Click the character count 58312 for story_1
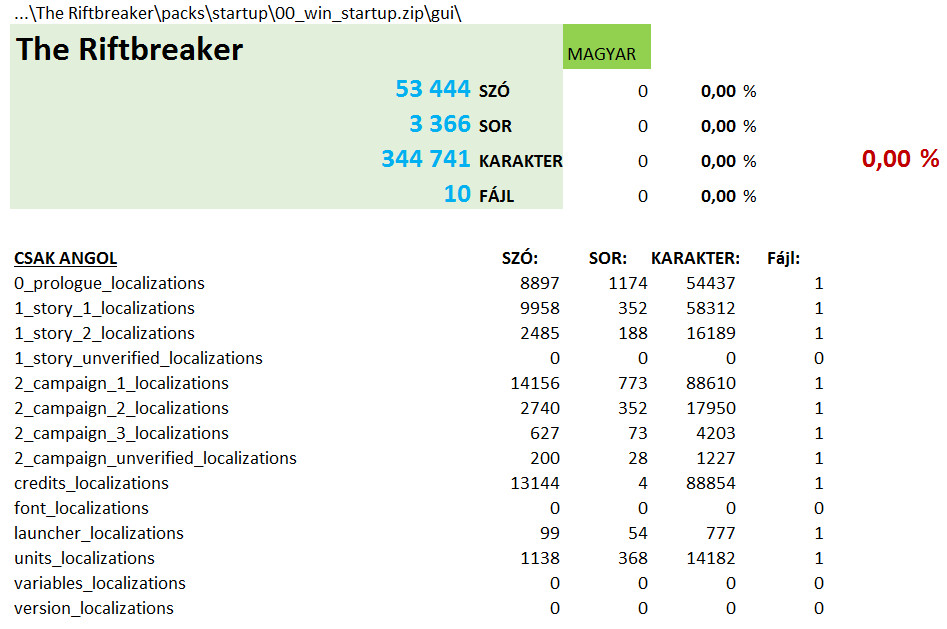Viewport: 947px width, 629px height. (x=711, y=308)
